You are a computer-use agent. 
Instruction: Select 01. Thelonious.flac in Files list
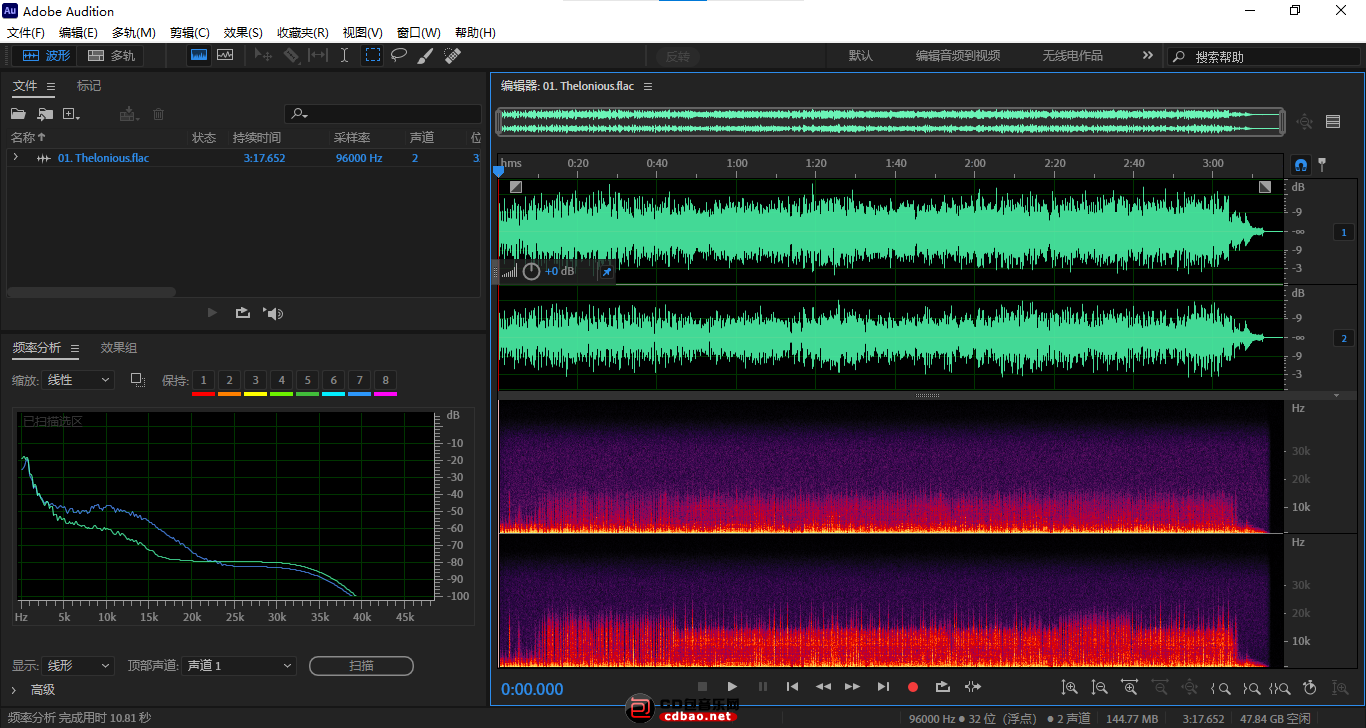coord(103,158)
